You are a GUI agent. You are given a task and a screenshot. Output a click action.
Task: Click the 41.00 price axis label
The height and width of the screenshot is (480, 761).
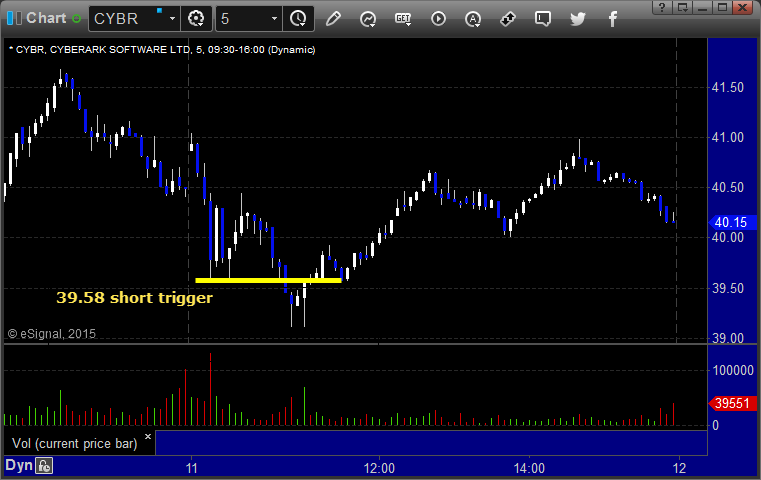[x=728, y=137]
